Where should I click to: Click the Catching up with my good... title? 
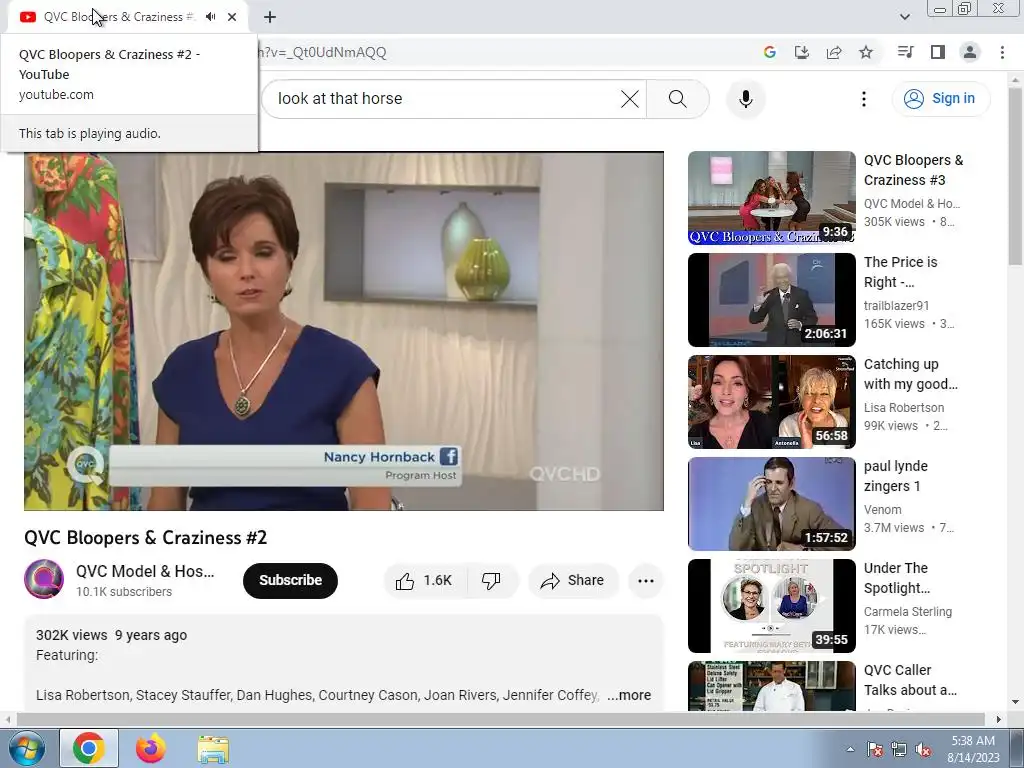(910, 374)
